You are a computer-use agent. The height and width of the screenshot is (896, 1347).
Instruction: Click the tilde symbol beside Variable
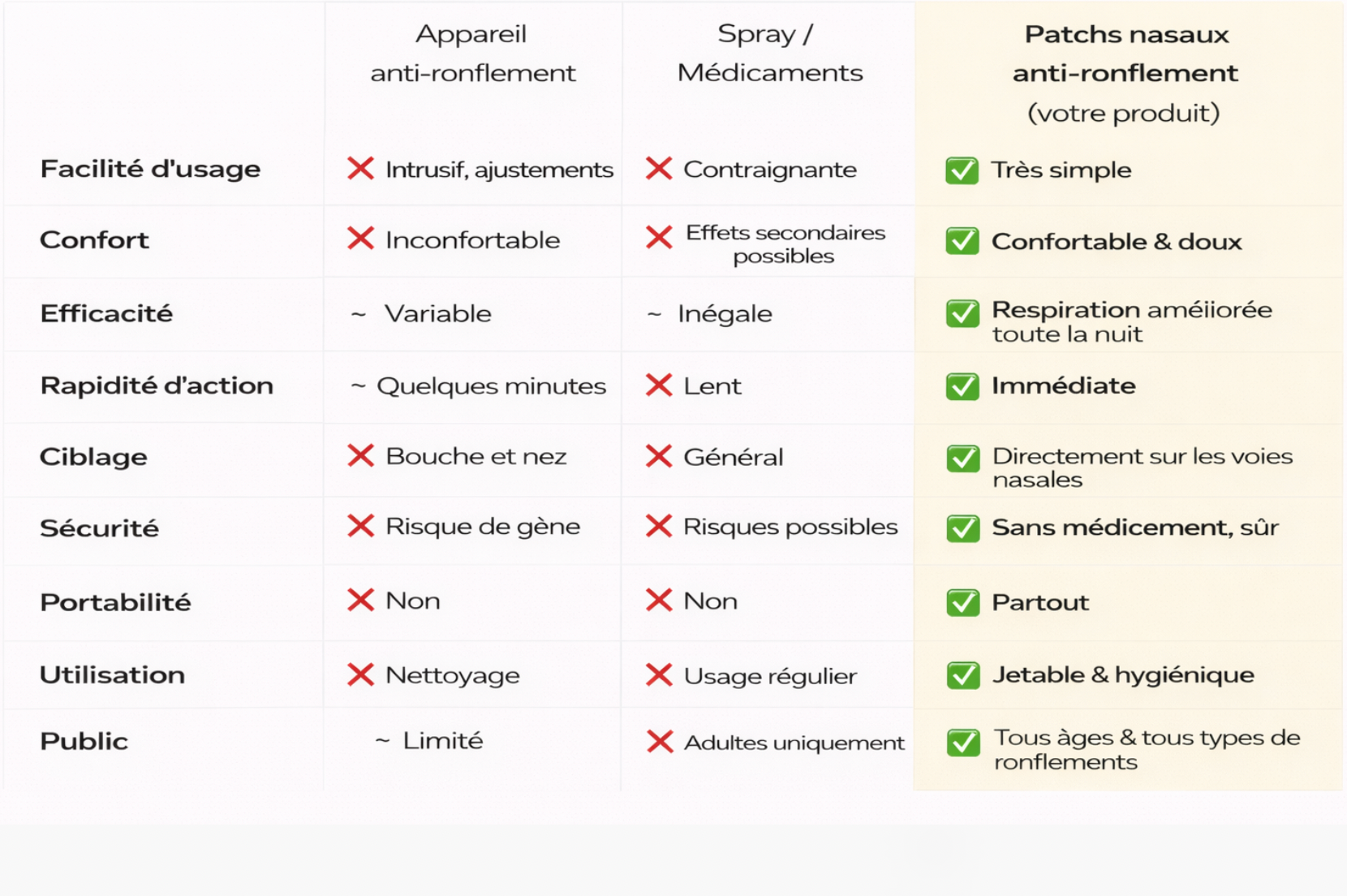pyautogui.click(x=358, y=314)
